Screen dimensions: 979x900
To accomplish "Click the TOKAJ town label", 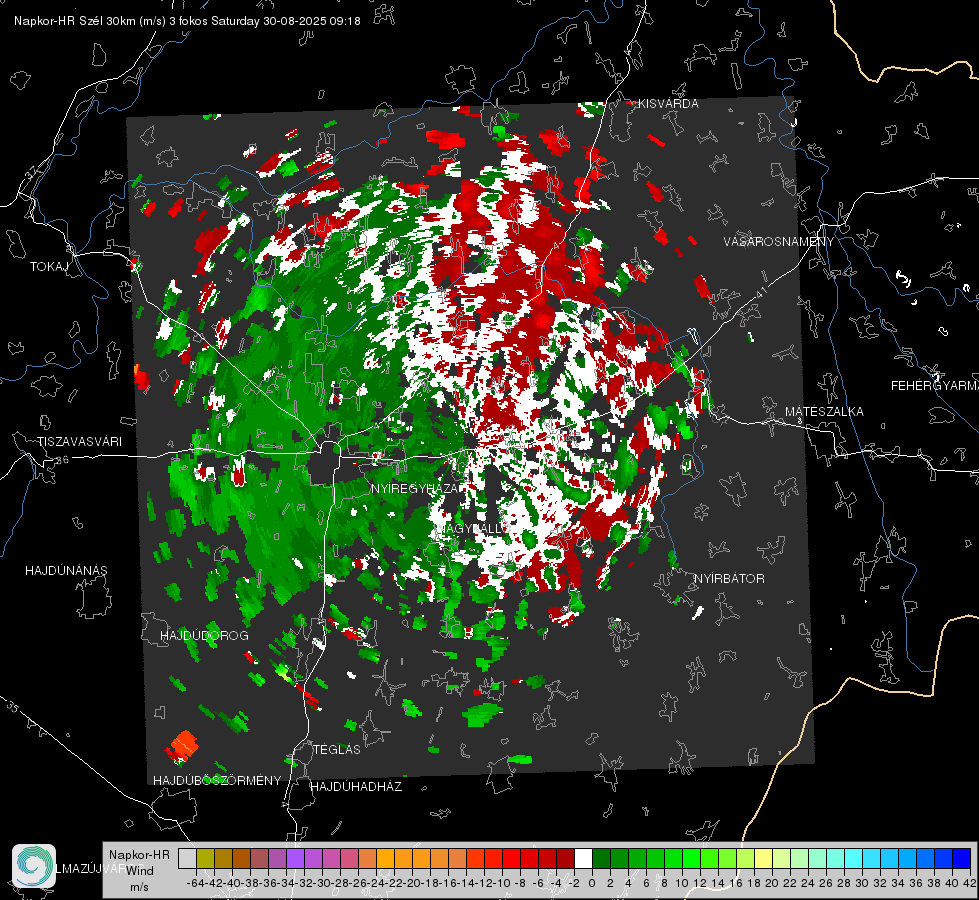I will click(49, 267).
